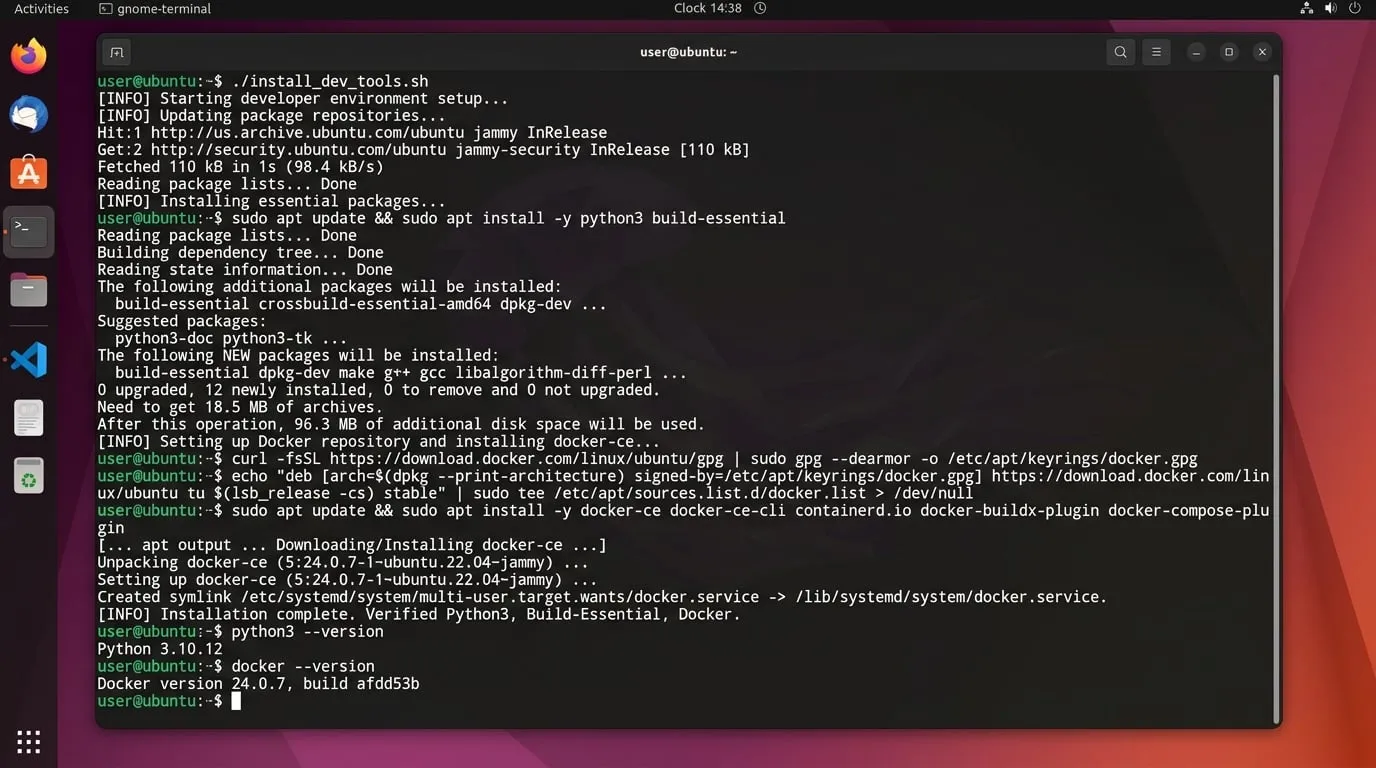Click "Fetched 110 kB in 1s" line

point(240,167)
